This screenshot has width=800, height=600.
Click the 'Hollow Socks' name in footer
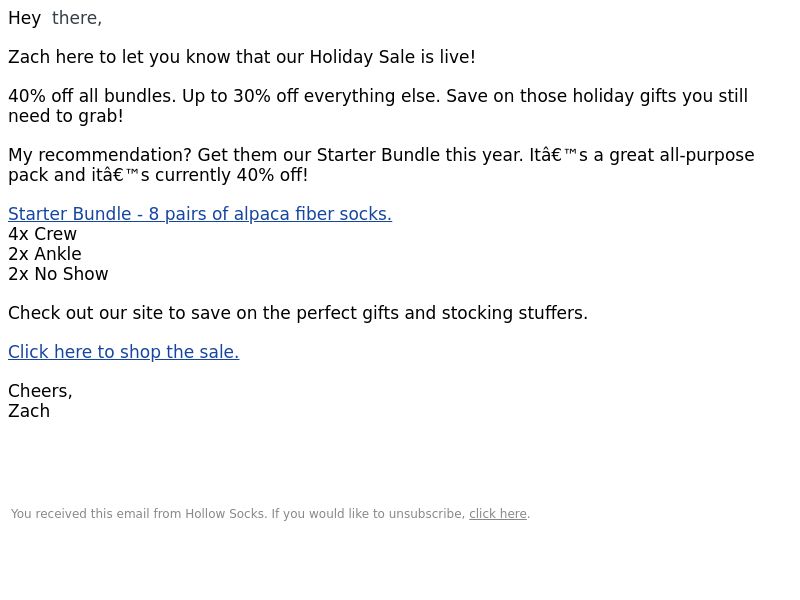click(225, 514)
